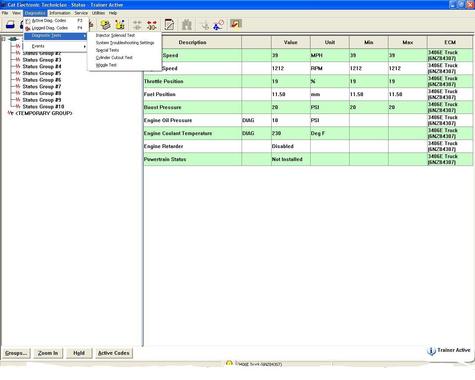Select Status Group #4 in tree
The width and height of the screenshot is (475, 380).
(x=42, y=67)
